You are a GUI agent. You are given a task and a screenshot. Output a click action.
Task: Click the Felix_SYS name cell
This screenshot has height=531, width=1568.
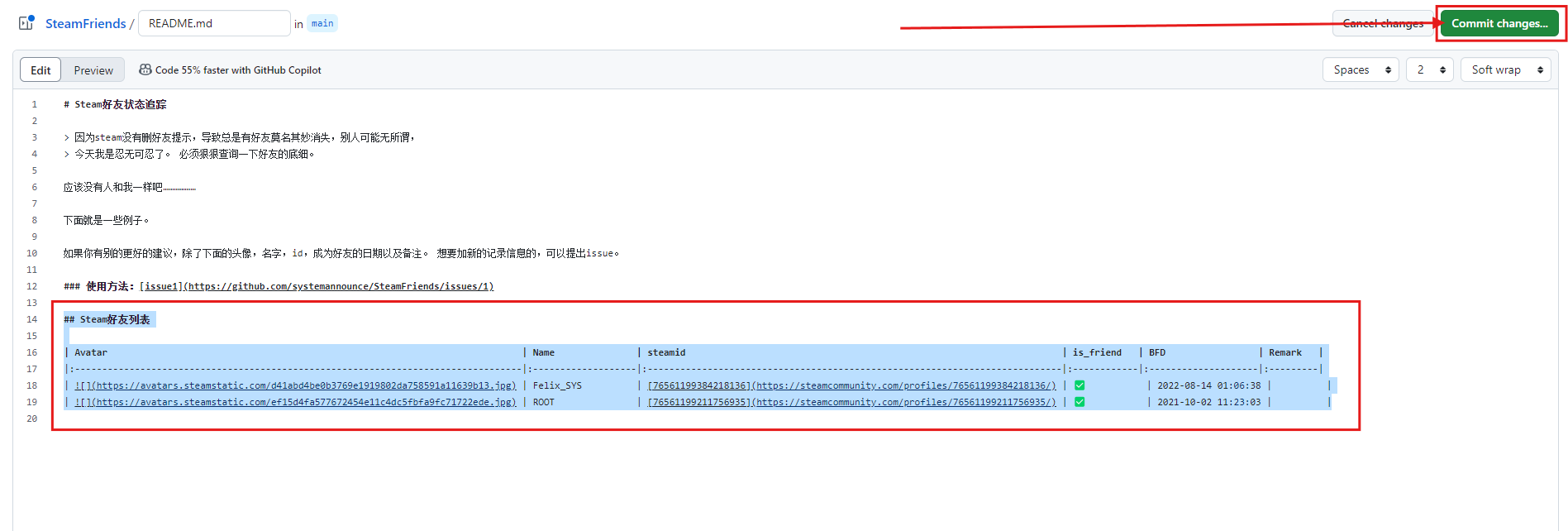[557, 385]
